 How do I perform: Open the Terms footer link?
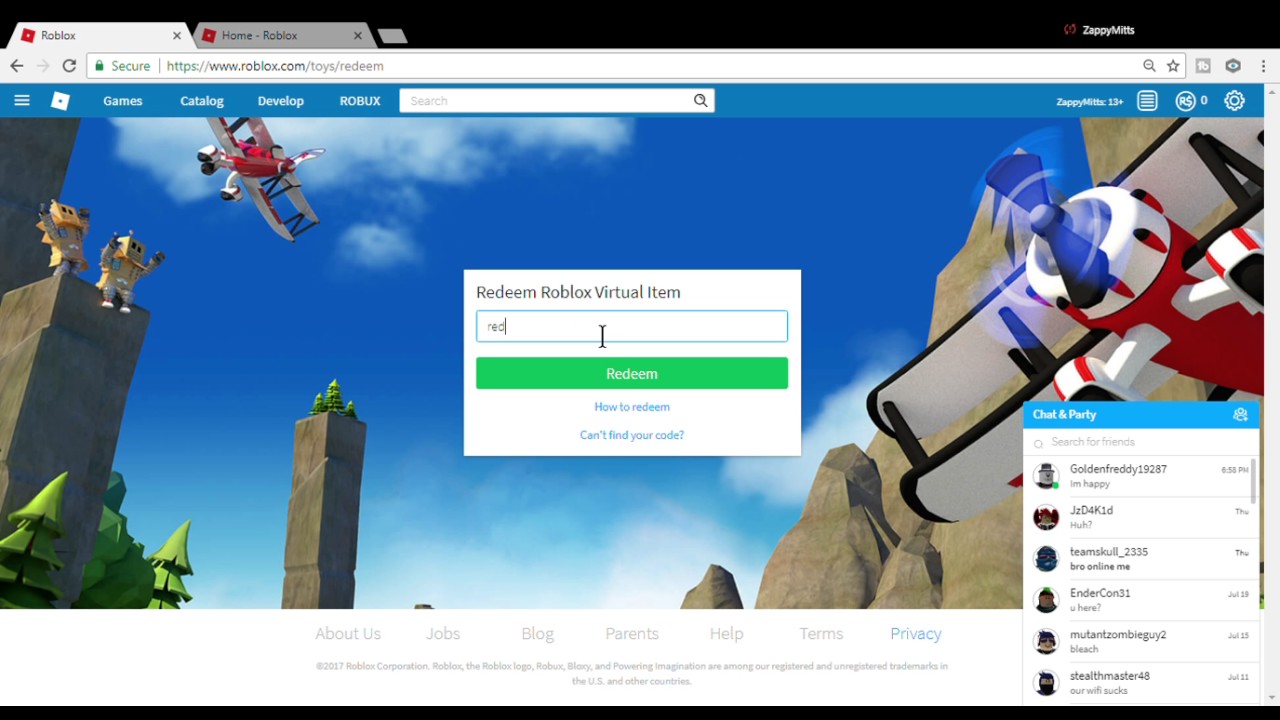coord(821,633)
